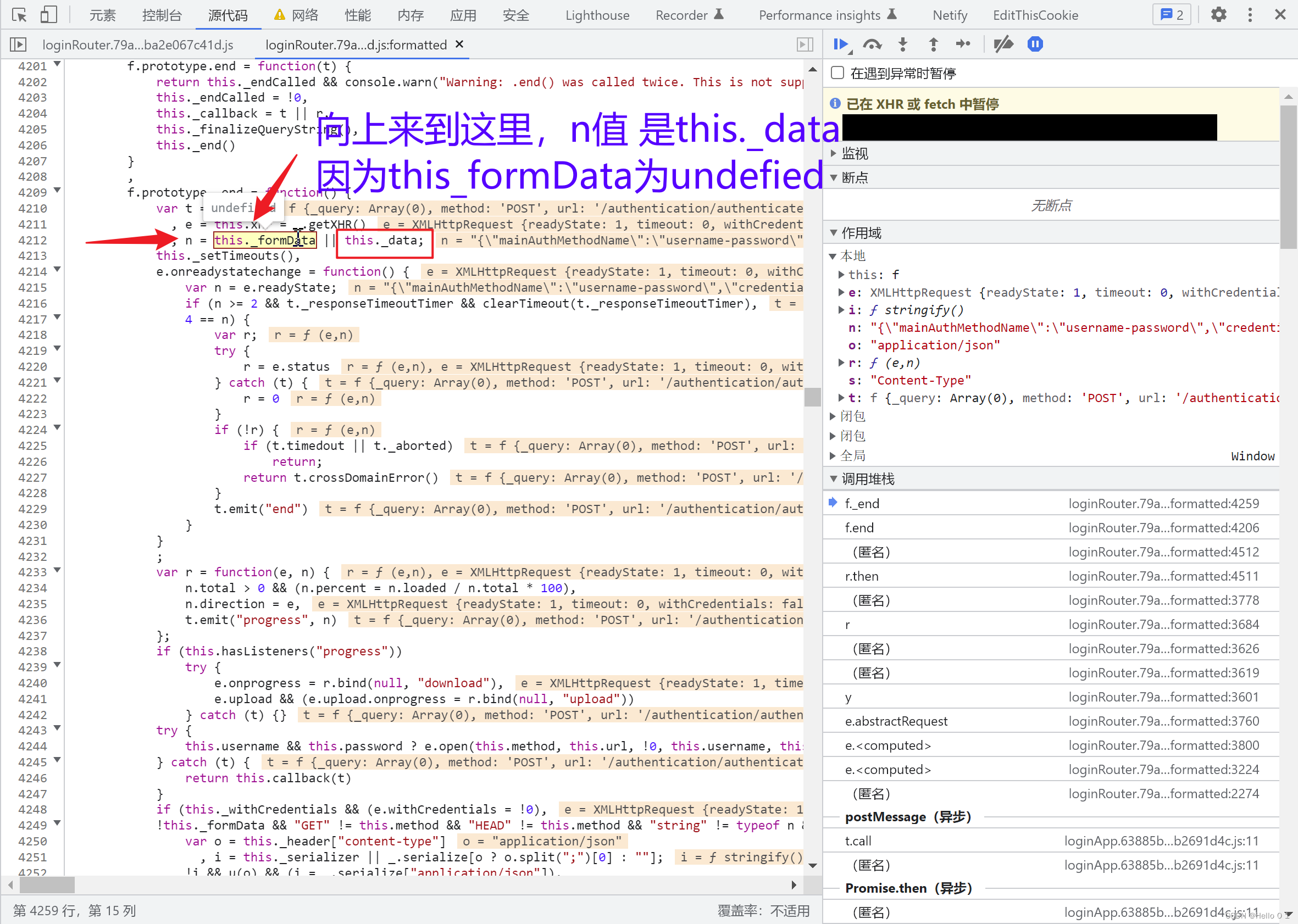The width and height of the screenshot is (1298, 924).
Task: Switch to the 网络 tab
Action: click(x=304, y=15)
